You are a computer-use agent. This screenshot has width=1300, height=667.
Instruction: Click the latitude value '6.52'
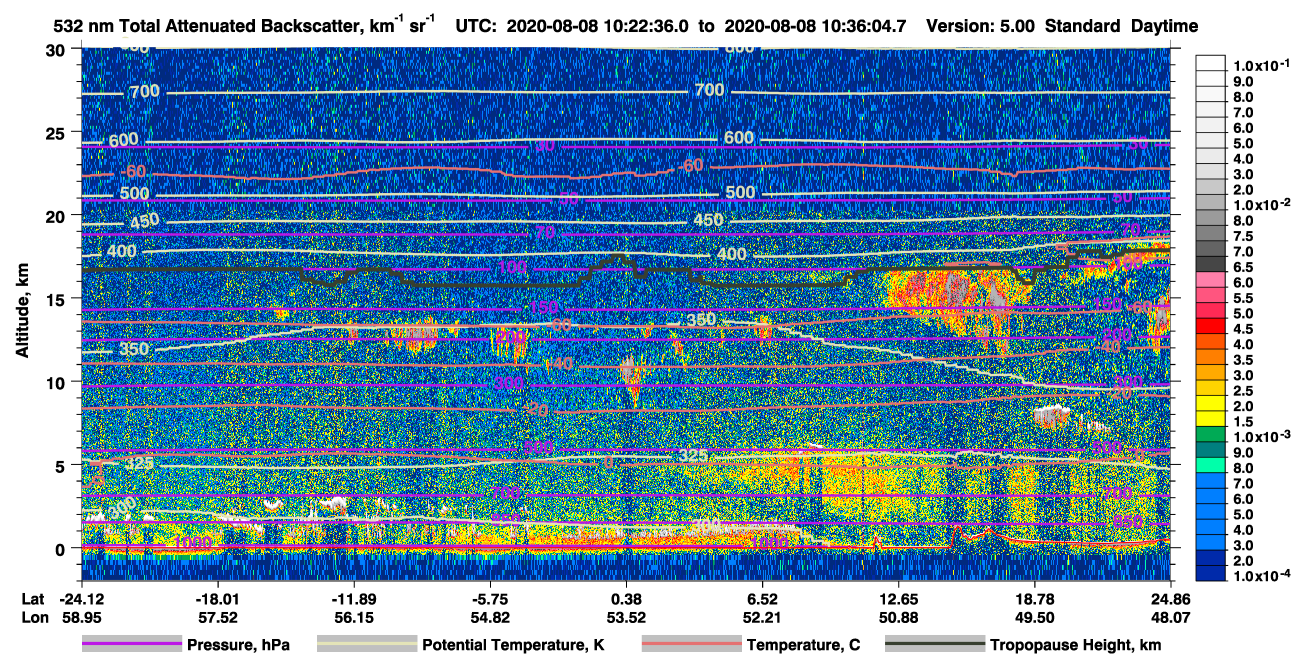(x=762, y=598)
